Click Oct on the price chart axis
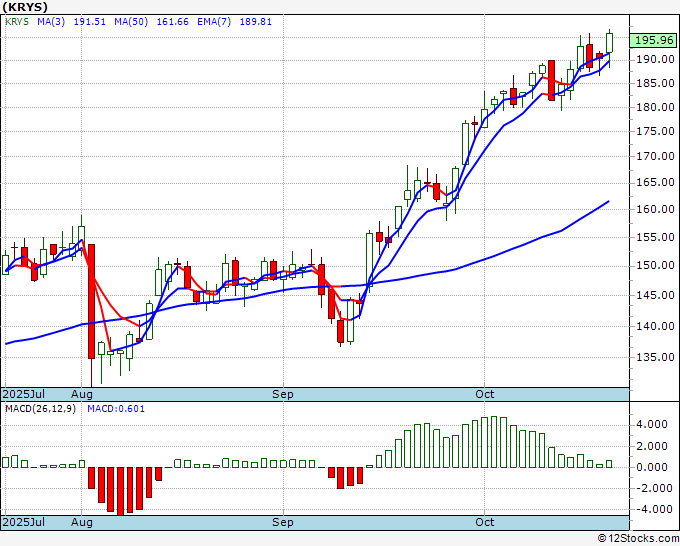The height and width of the screenshot is (546, 680). (484, 394)
